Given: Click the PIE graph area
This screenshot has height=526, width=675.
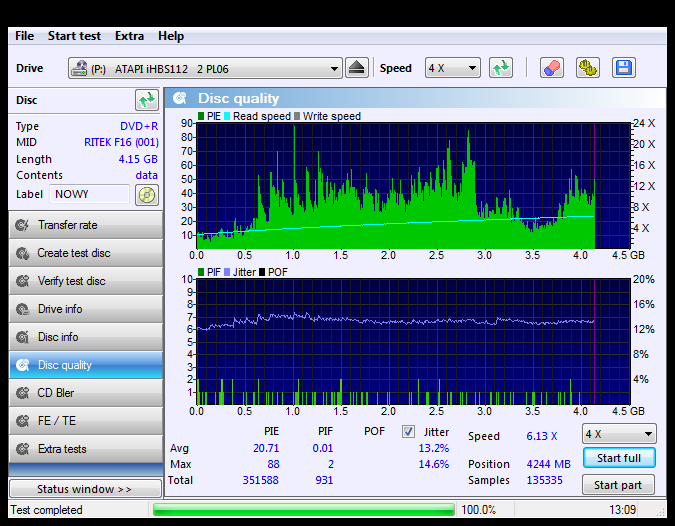Looking at the screenshot, I should coord(413,186).
